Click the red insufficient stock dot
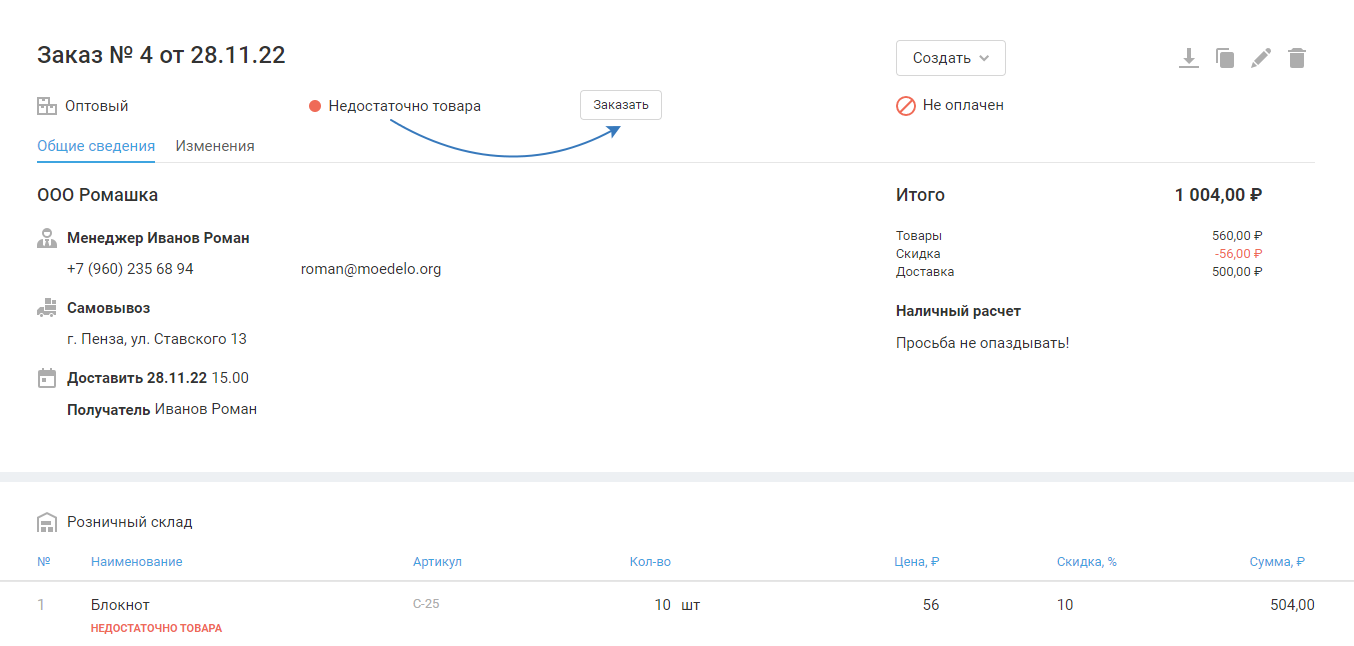Viewport: 1354px width, 646px height. coord(315,106)
